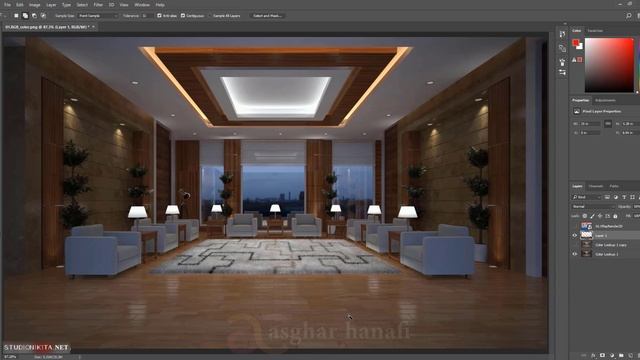Image resolution: width=640 pixels, height=360 pixels.
Task: Switch to the Swatches panel tab
Action: [595, 31]
